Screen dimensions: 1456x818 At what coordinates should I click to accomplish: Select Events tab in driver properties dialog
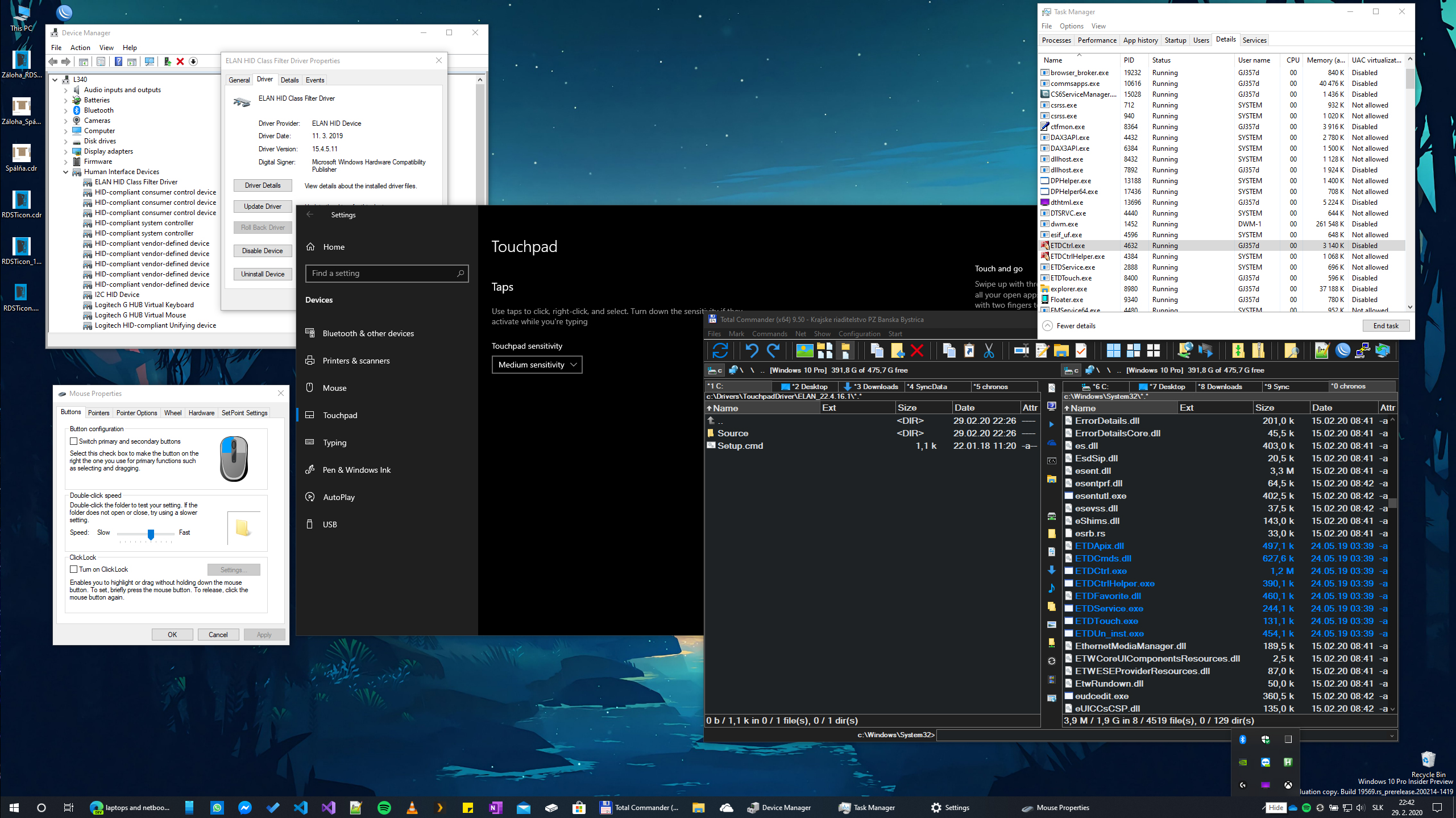point(314,80)
